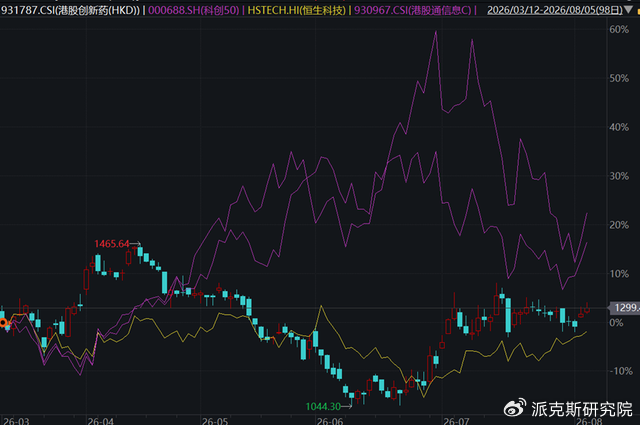This screenshot has width=640, height=425.
Task: Click the 10% axis label
Action: coord(619,274)
